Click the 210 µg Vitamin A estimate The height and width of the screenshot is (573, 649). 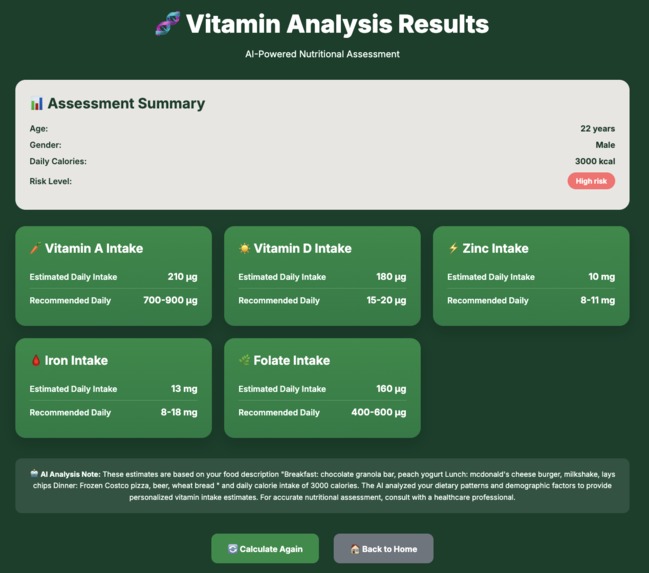pos(183,277)
